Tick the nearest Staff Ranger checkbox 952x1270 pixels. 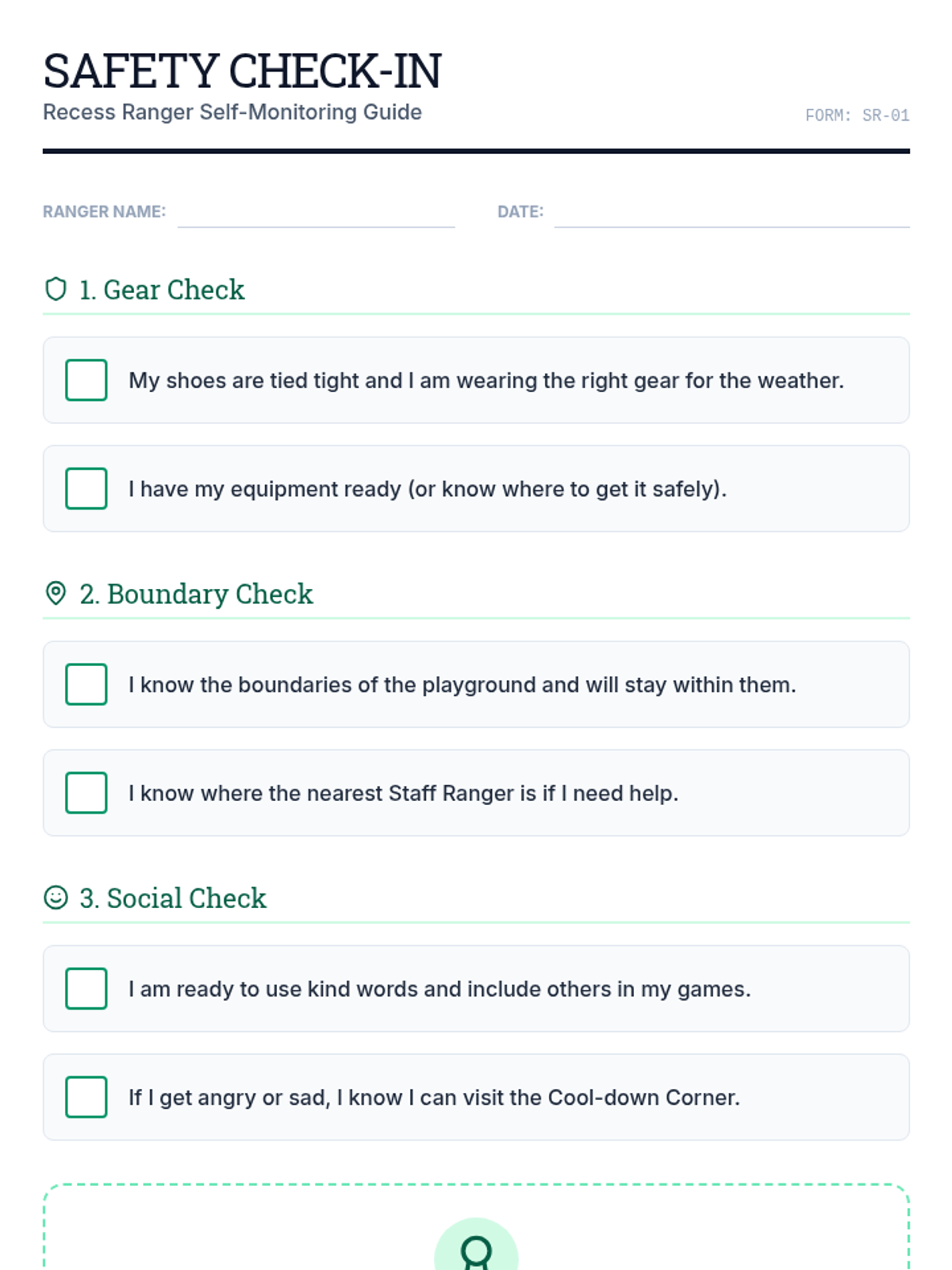(x=86, y=793)
